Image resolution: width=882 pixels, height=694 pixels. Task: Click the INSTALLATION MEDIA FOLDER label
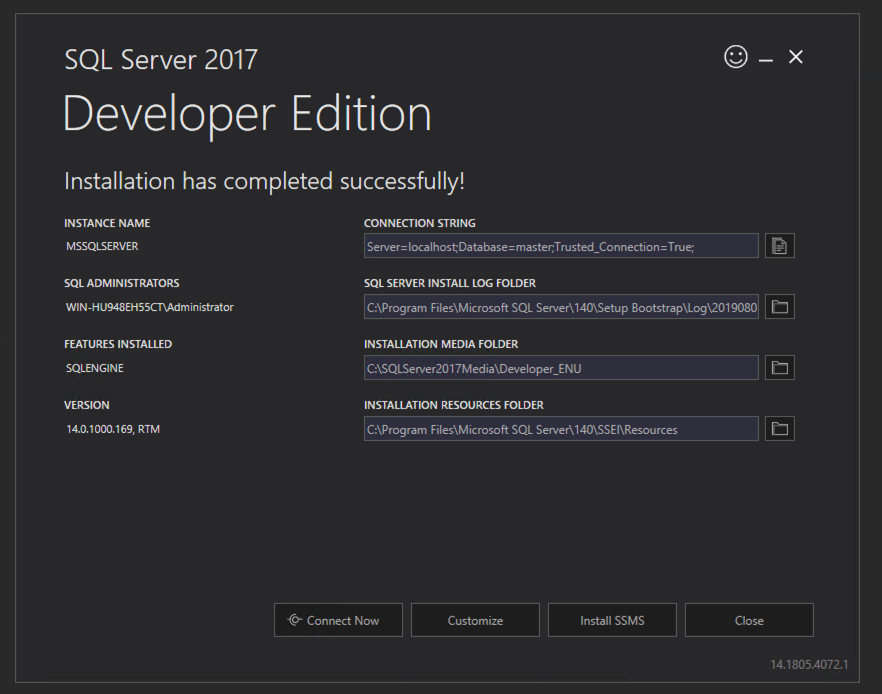coord(441,344)
